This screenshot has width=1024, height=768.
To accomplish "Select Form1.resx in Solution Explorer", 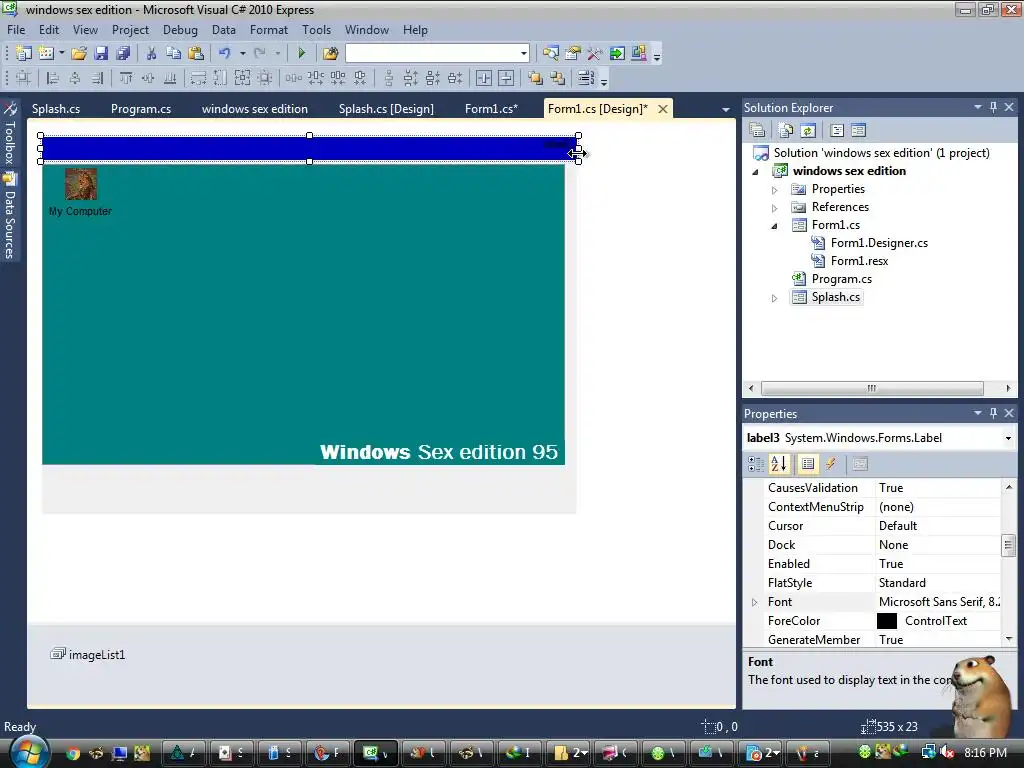I will pos(859,261).
